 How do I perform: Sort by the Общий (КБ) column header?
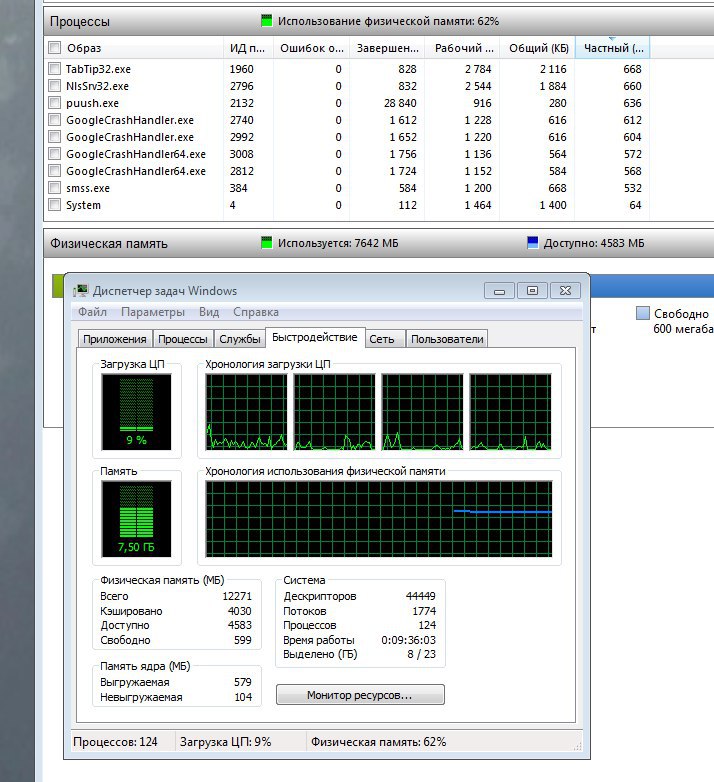coord(537,48)
